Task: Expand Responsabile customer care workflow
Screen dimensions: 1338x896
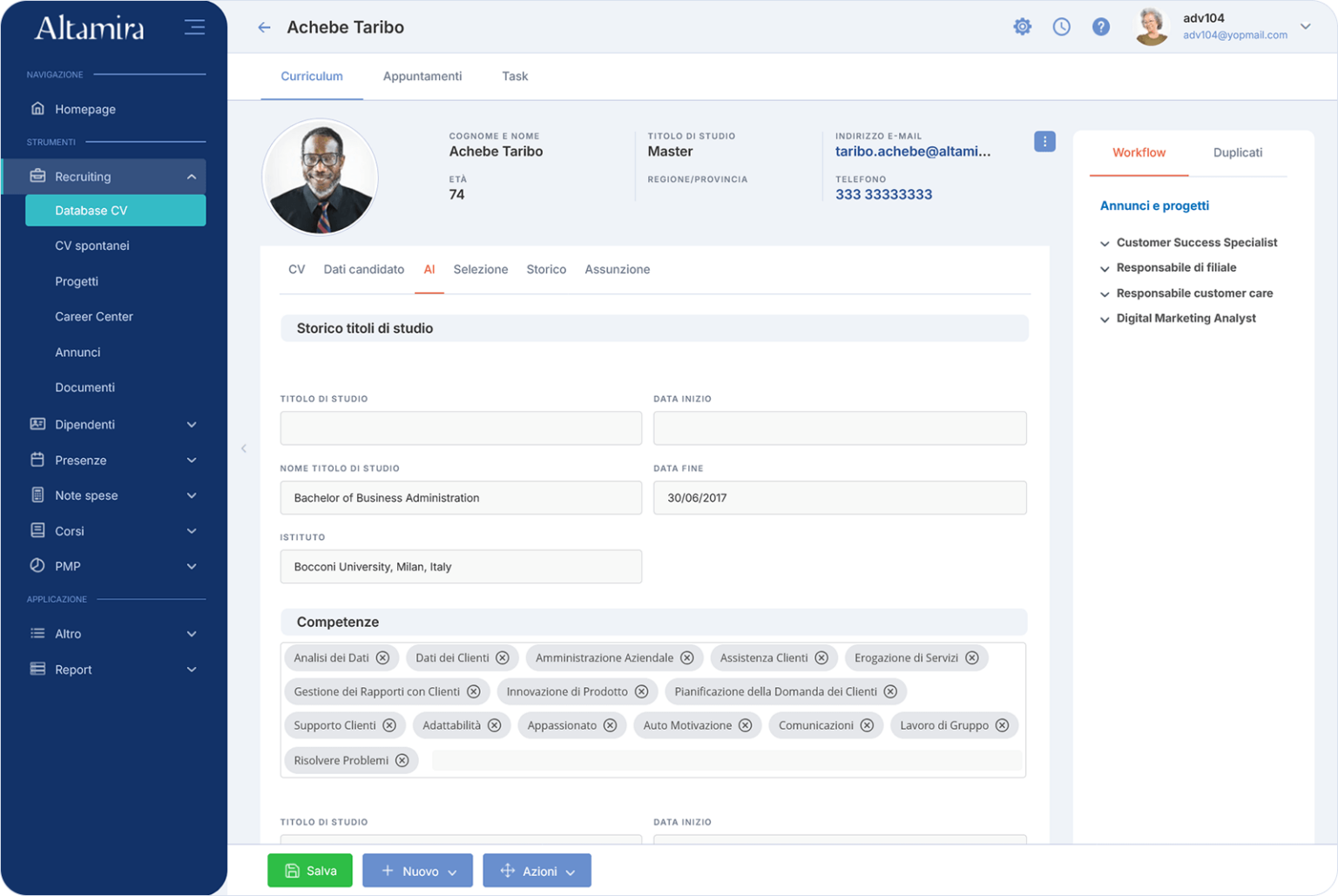Action: click(x=1105, y=294)
